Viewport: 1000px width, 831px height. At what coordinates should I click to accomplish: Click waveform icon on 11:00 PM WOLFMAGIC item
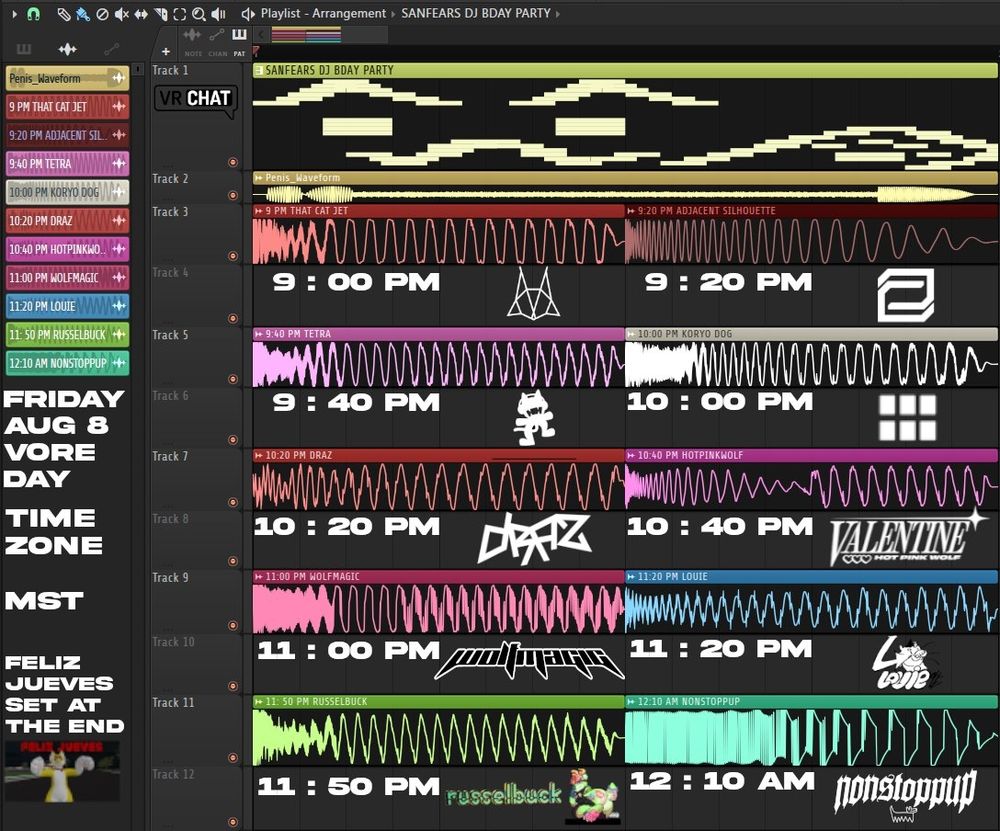(119, 277)
